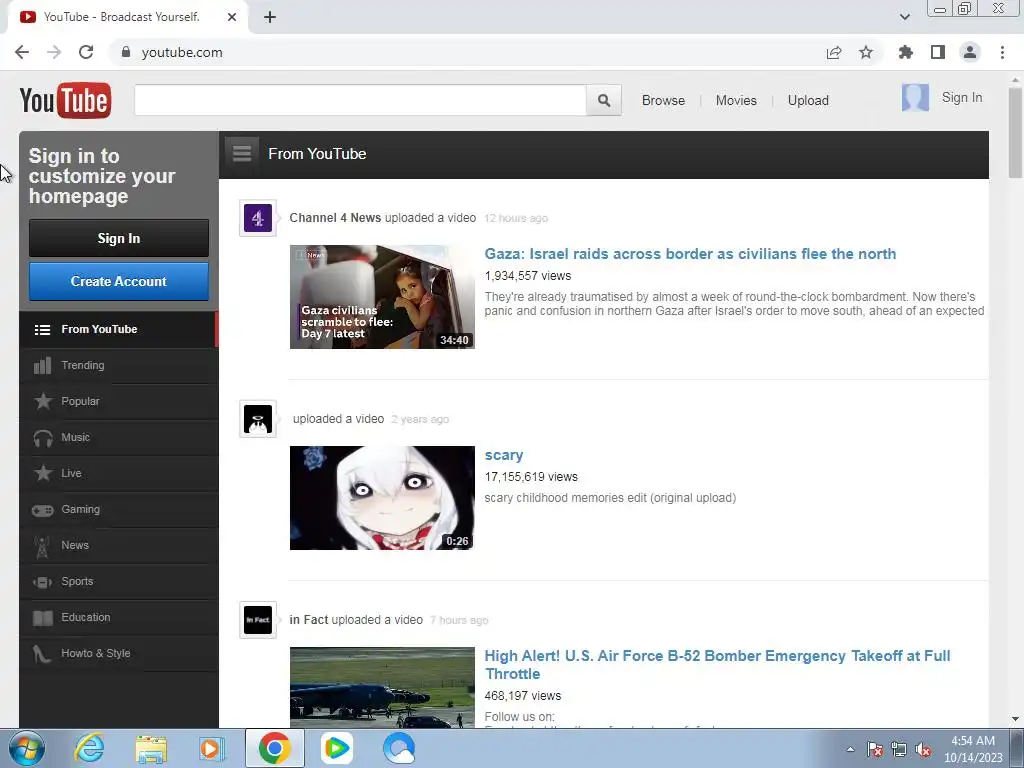
Task: Show hidden tray icons arrow
Action: (x=850, y=750)
